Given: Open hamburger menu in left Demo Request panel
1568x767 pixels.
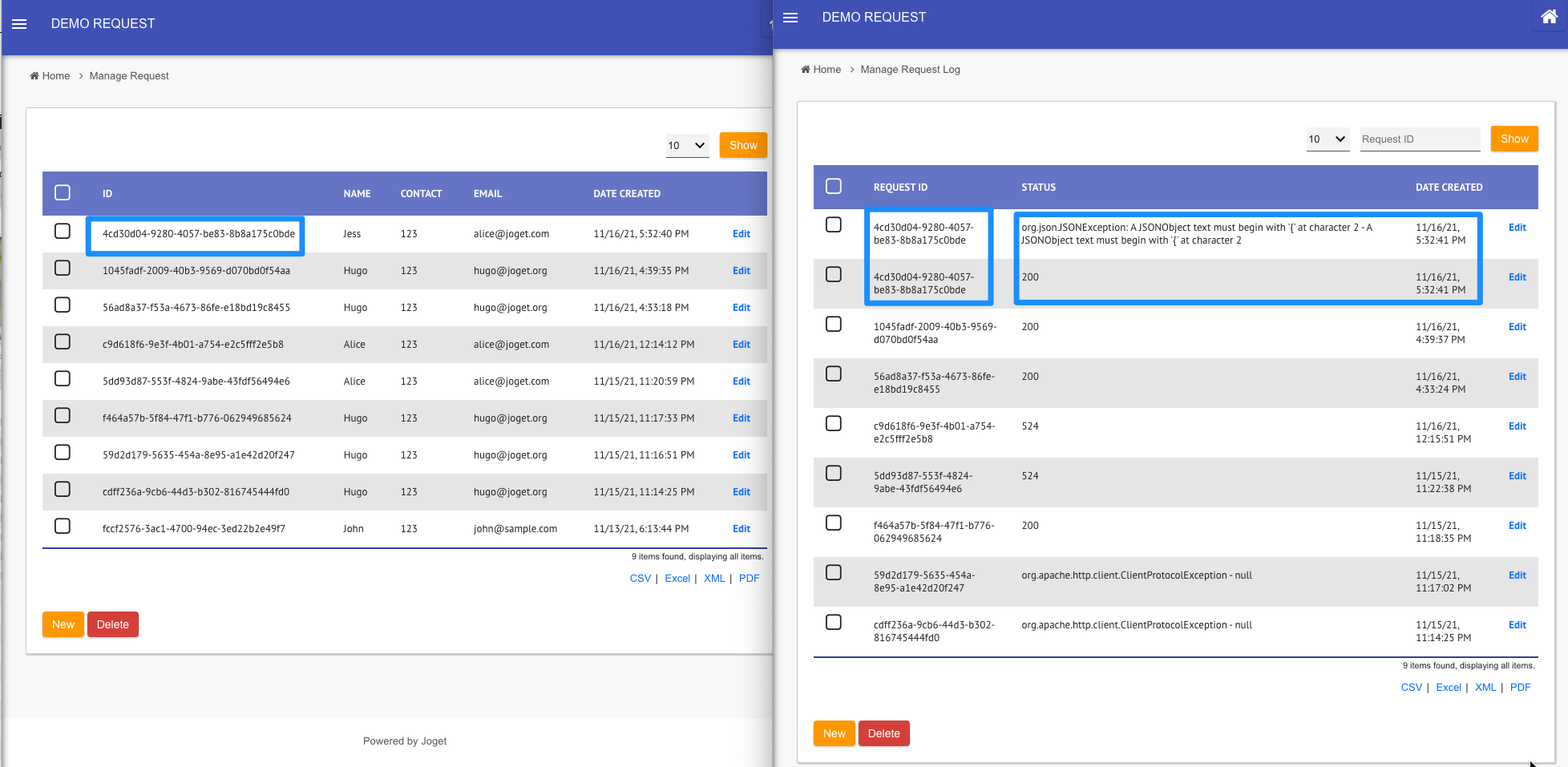Looking at the screenshot, I should pyautogui.click(x=19, y=24).
